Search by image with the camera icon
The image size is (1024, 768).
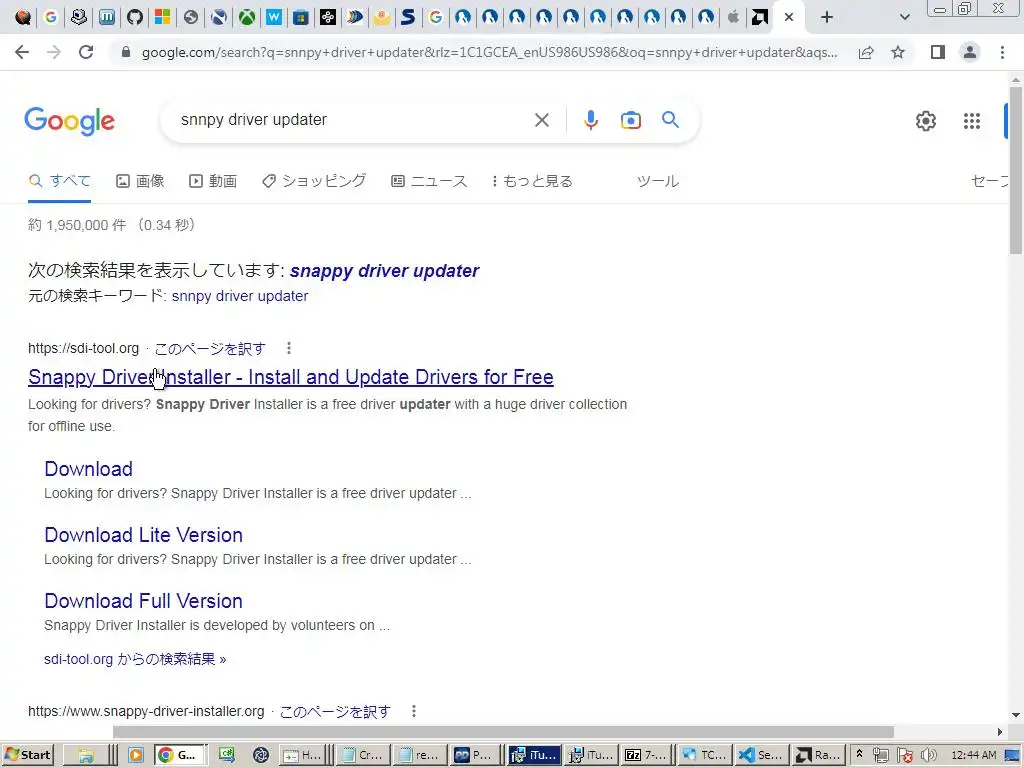[x=630, y=120]
